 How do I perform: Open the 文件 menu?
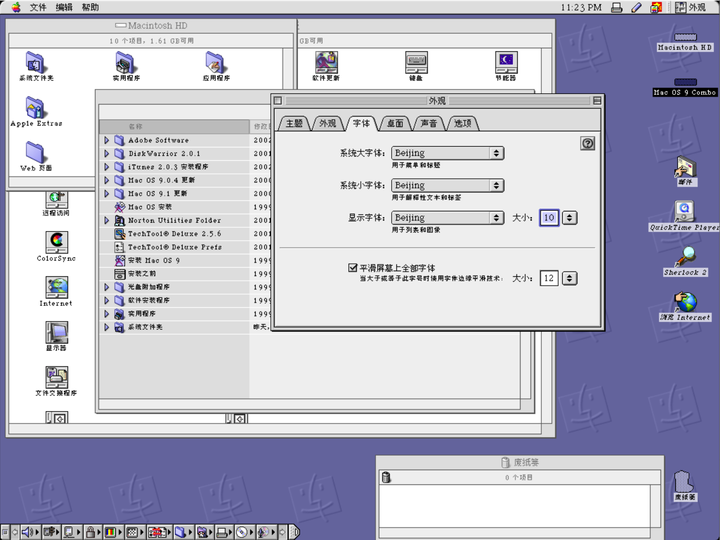click(38, 7)
